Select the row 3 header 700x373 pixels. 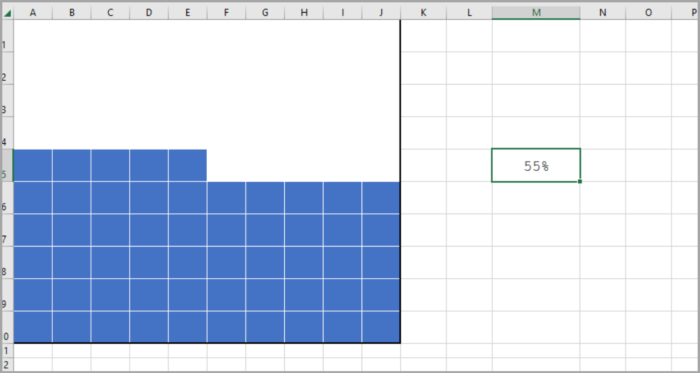click(x=7, y=100)
